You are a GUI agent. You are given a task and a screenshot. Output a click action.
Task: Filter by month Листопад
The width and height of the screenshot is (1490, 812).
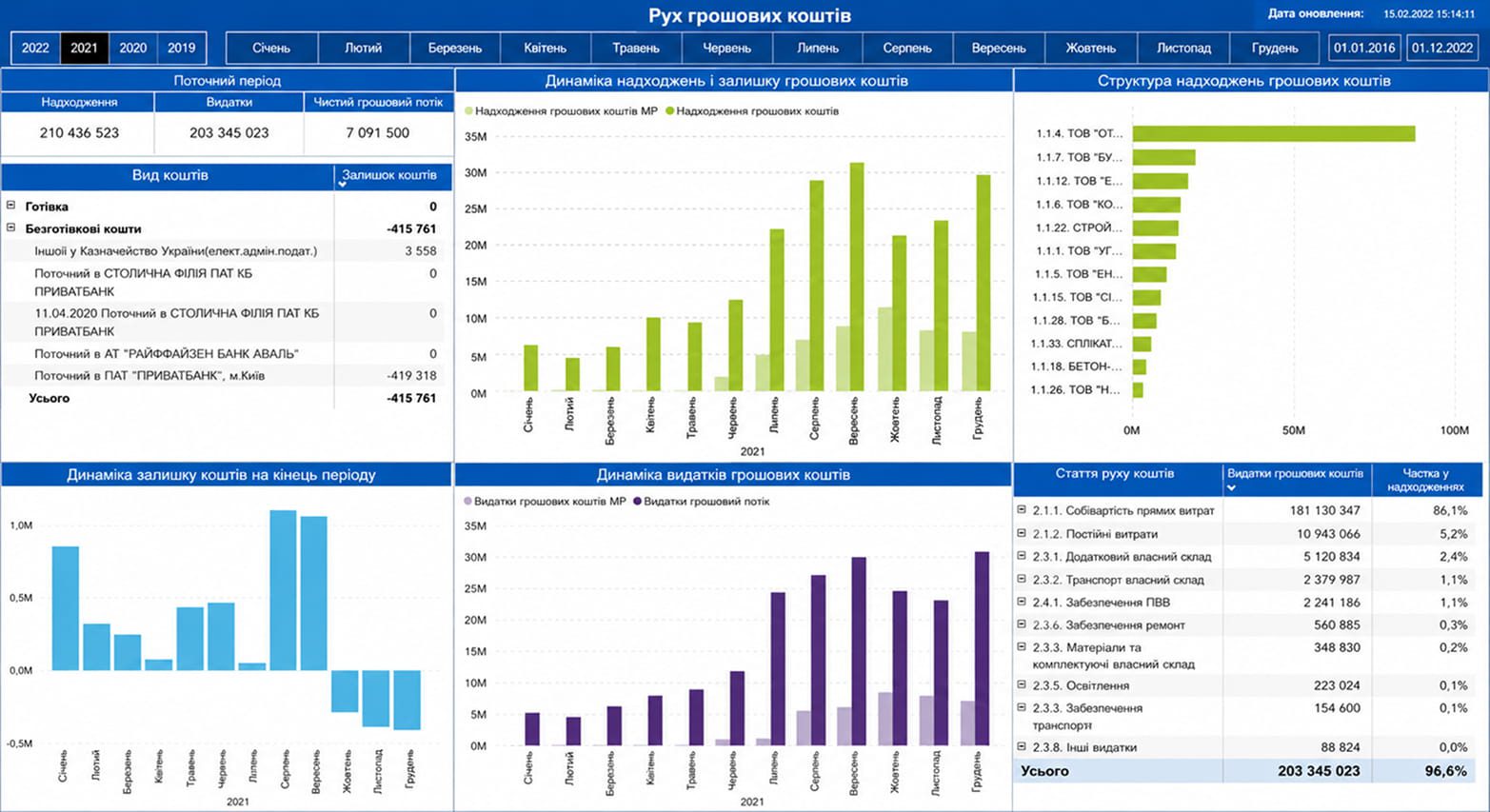click(1183, 48)
